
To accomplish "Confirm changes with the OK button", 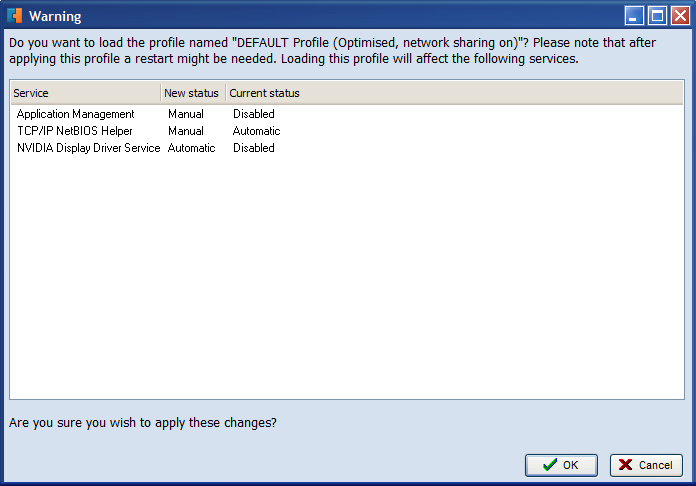I will tap(561, 465).
